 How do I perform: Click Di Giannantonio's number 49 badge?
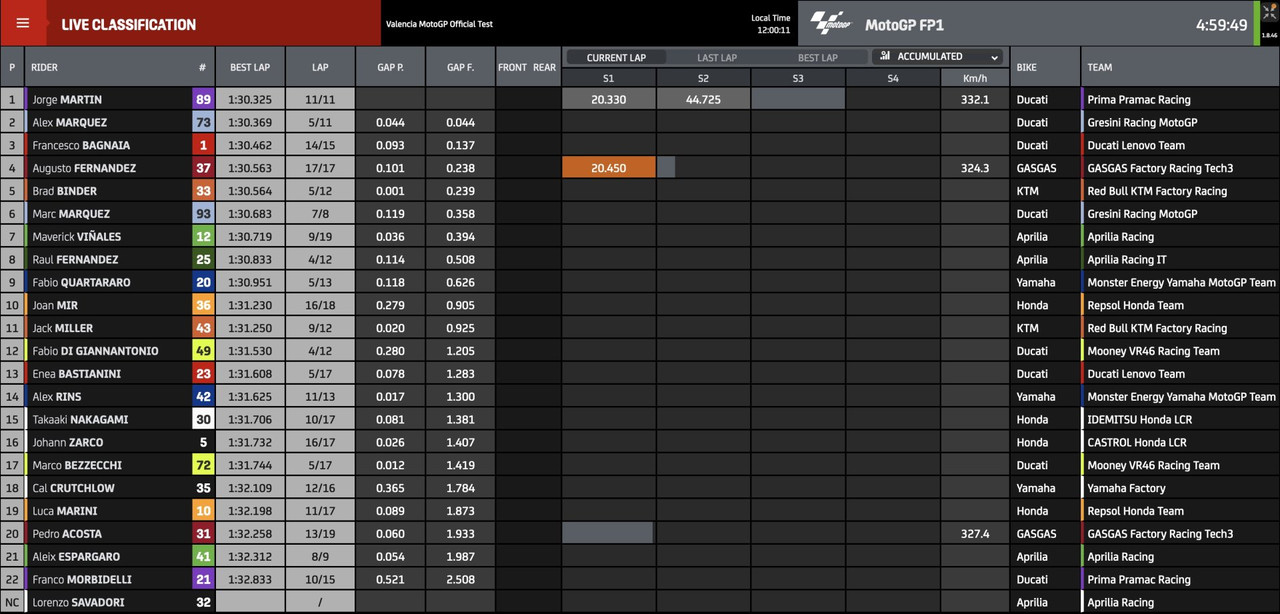tap(203, 351)
